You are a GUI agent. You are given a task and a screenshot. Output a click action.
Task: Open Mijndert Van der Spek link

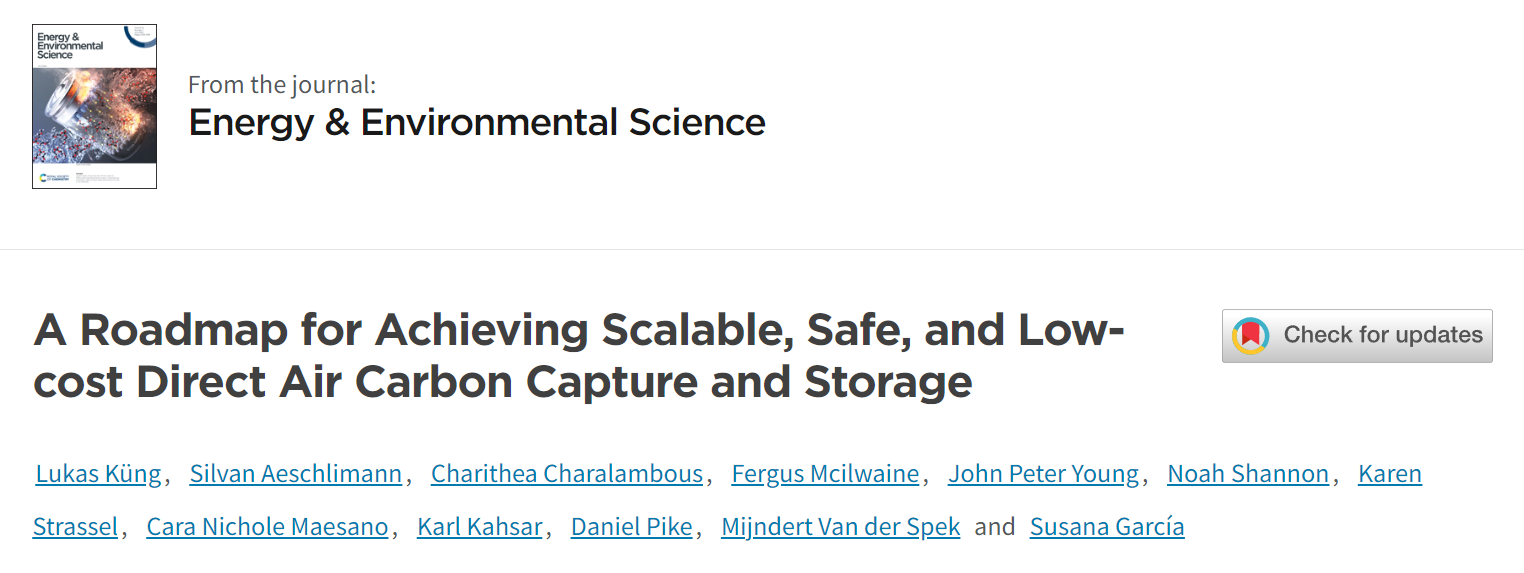coord(841,527)
